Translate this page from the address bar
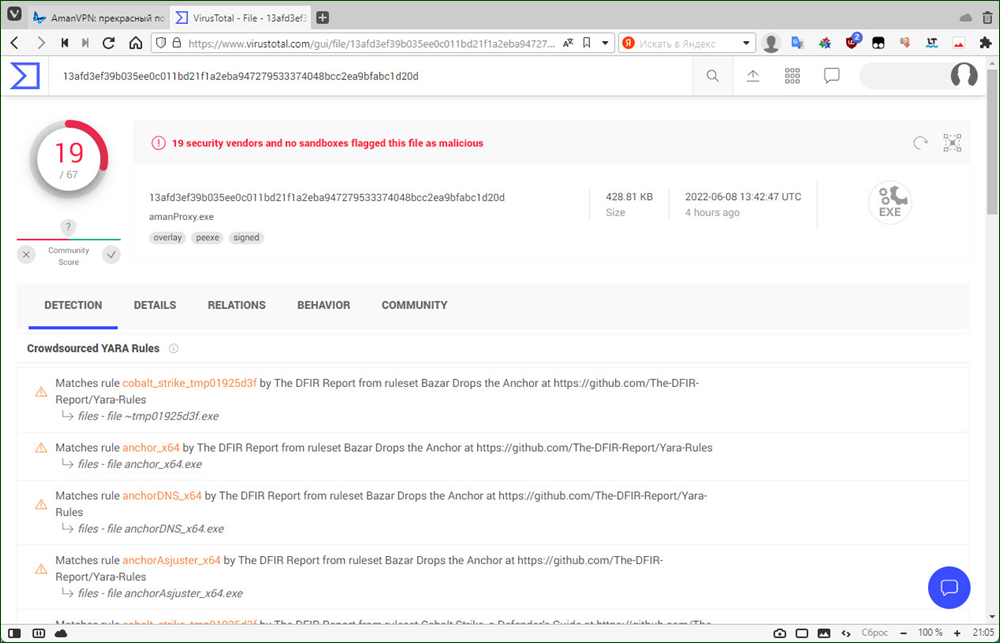 [x=568, y=43]
